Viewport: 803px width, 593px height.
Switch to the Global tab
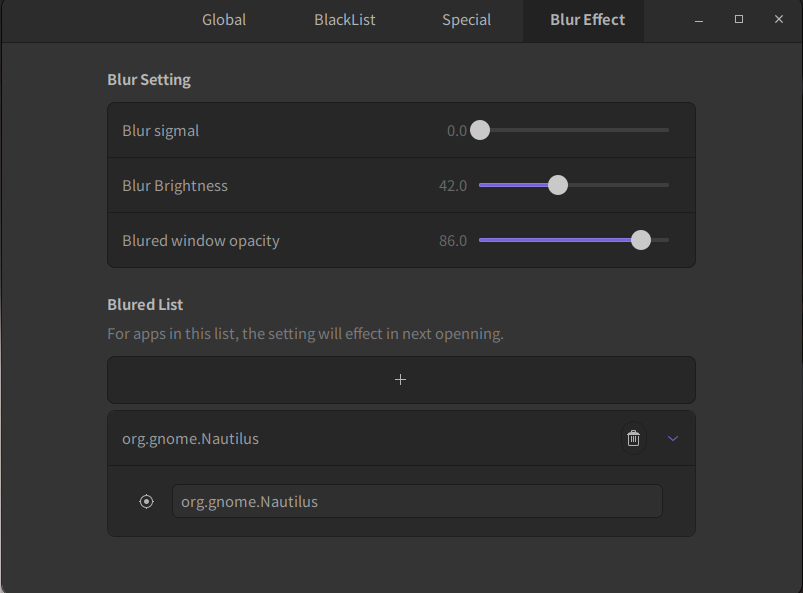(x=224, y=20)
